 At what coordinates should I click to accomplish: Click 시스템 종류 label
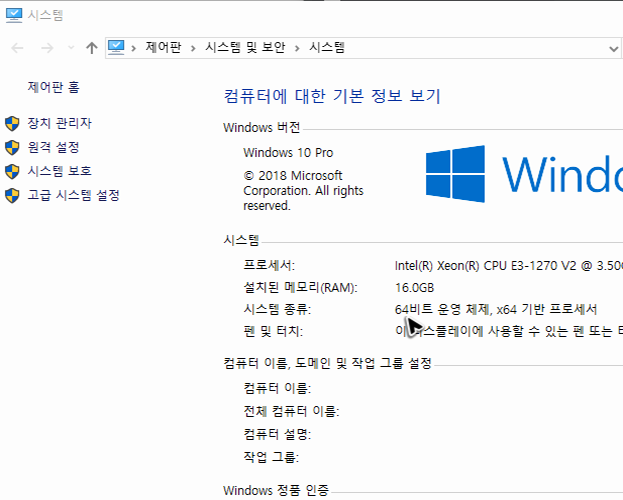(277, 309)
